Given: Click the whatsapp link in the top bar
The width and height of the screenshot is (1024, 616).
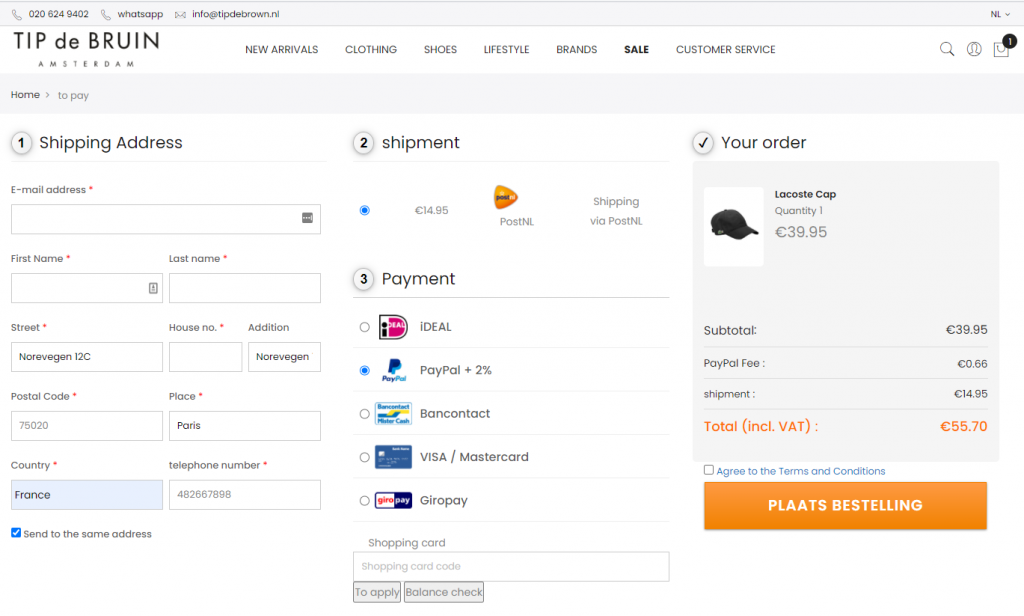Looking at the screenshot, I should click(140, 14).
